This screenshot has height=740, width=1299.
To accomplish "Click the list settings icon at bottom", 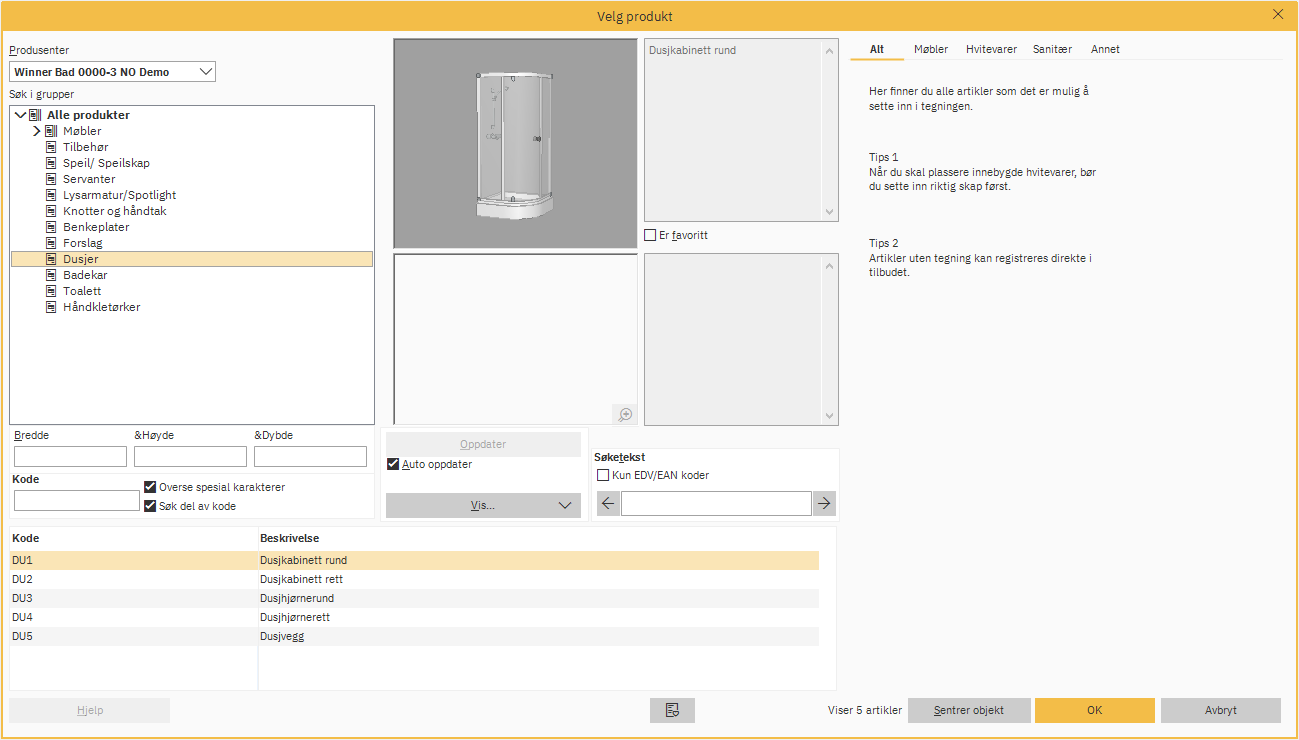I will pyautogui.click(x=672, y=710).
